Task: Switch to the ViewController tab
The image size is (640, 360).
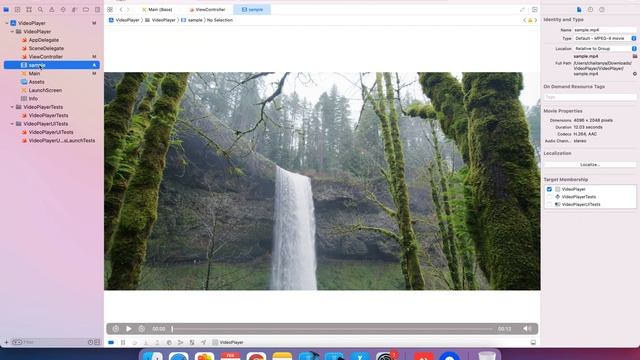Action: click(207, 9)
